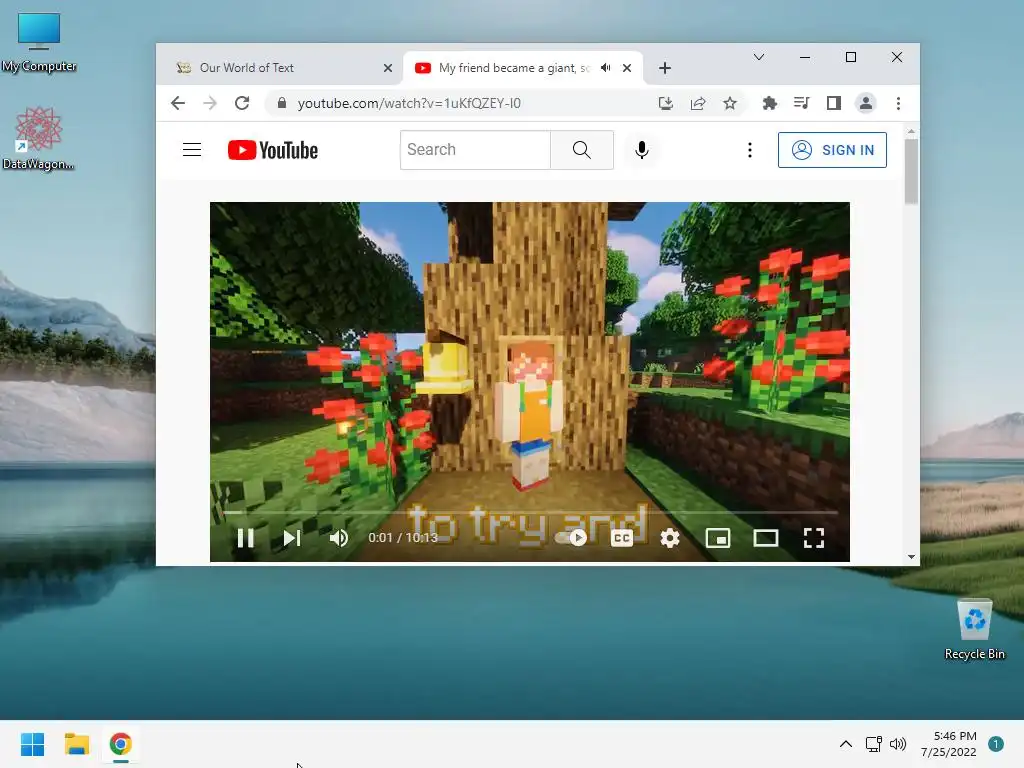Mute the video player volume
Screen dimensions: 1024x768
pos(338,538)
